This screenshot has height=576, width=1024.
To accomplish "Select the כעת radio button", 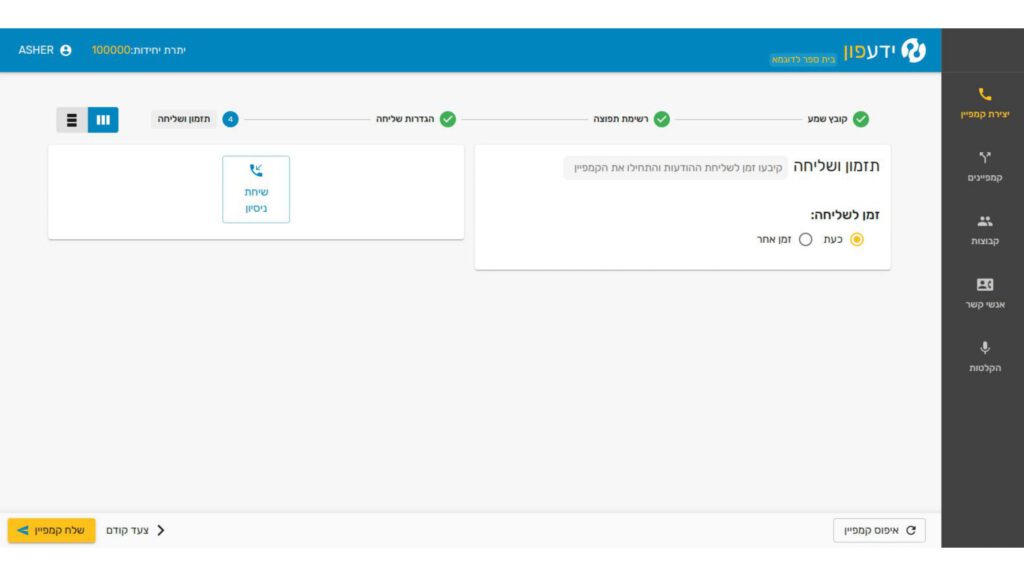I will point(856,240).
